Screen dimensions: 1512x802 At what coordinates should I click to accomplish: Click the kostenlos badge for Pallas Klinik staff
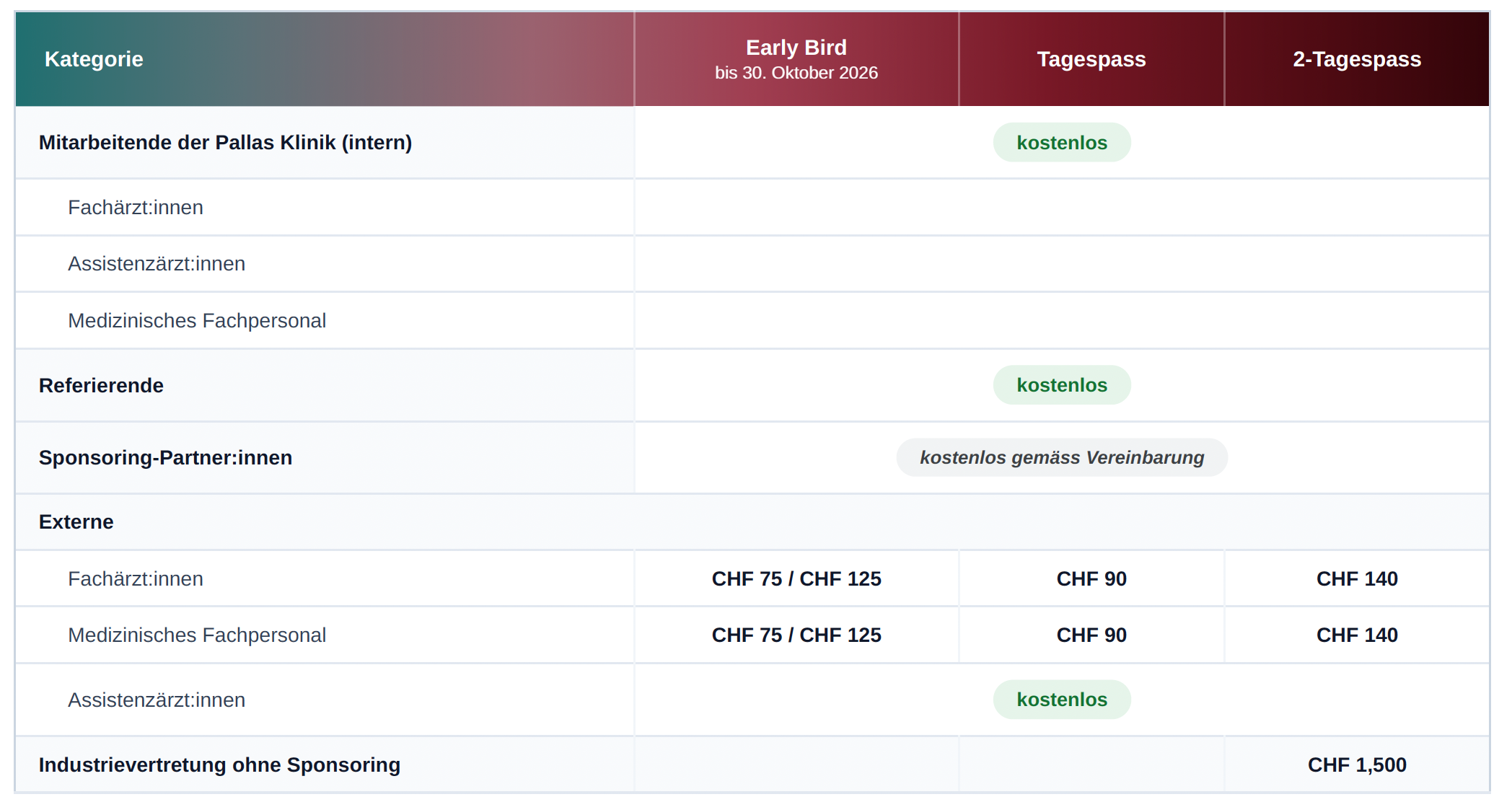[x=1062, y=143]
